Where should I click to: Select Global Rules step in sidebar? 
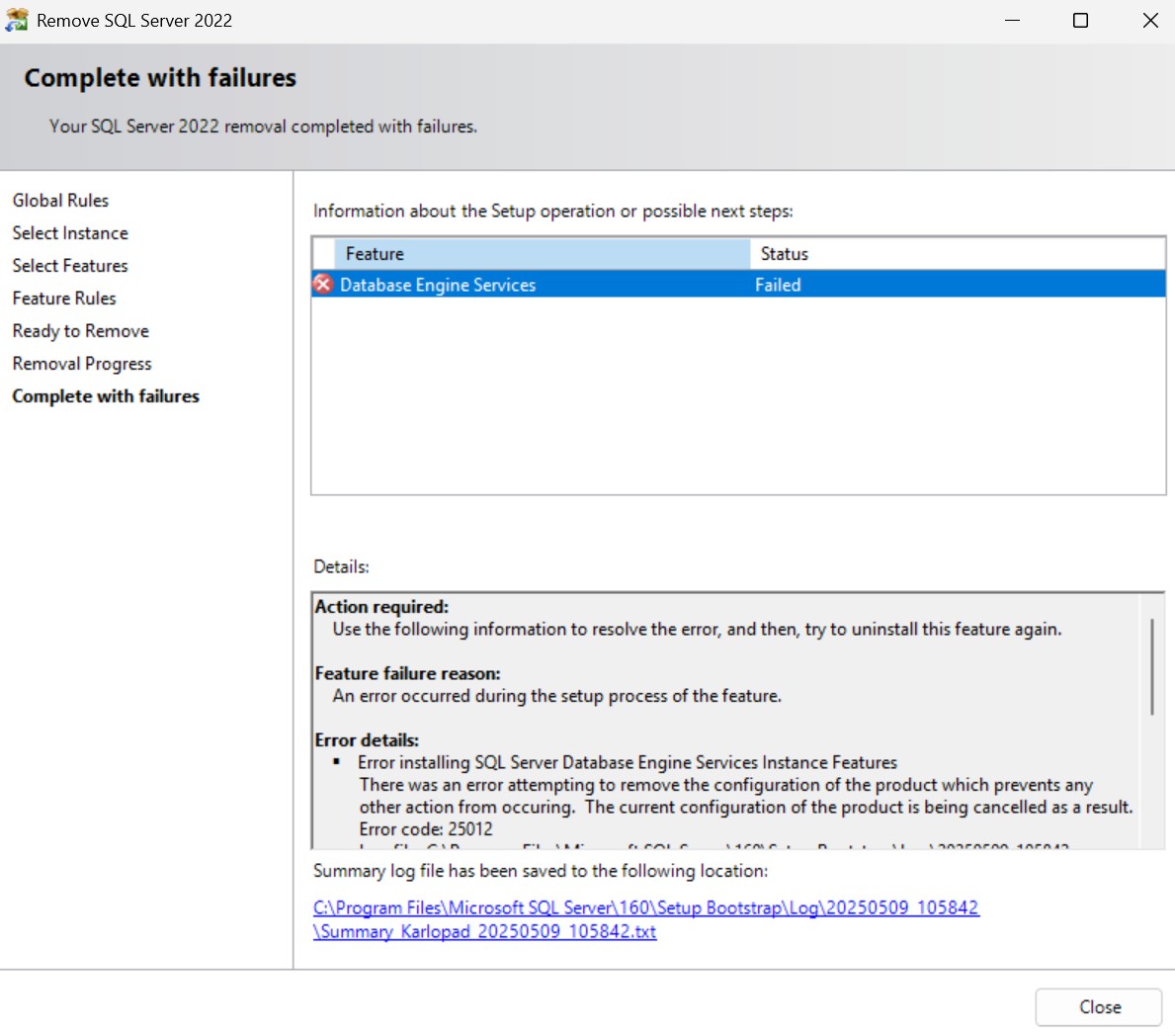(60, 200)
